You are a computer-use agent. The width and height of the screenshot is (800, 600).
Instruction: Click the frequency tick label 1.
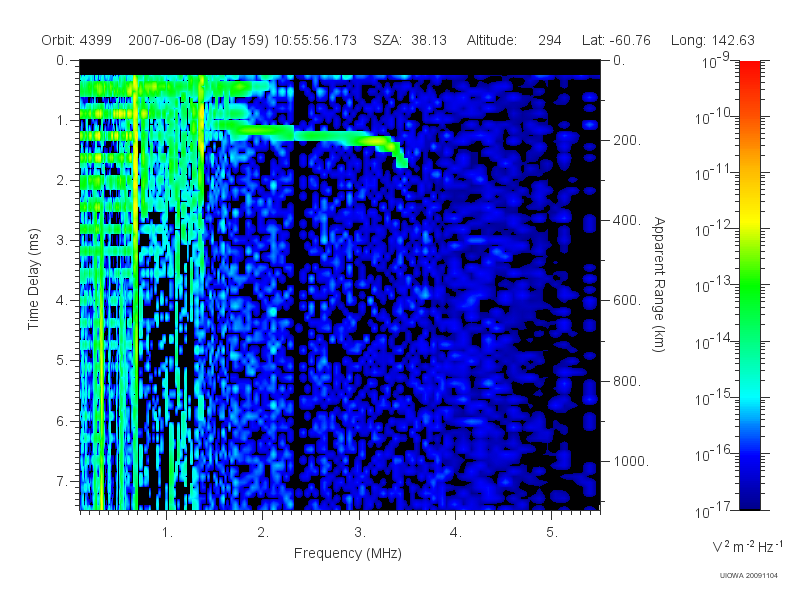(x=167, y=533)
